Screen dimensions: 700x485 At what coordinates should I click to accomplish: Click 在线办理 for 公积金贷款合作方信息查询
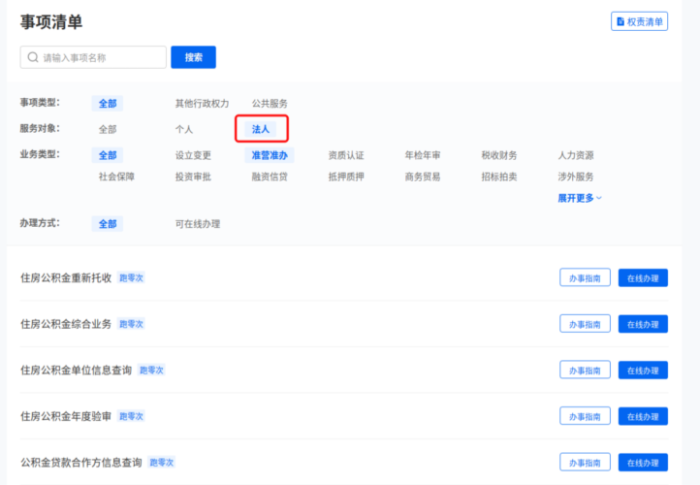(643, 462)
